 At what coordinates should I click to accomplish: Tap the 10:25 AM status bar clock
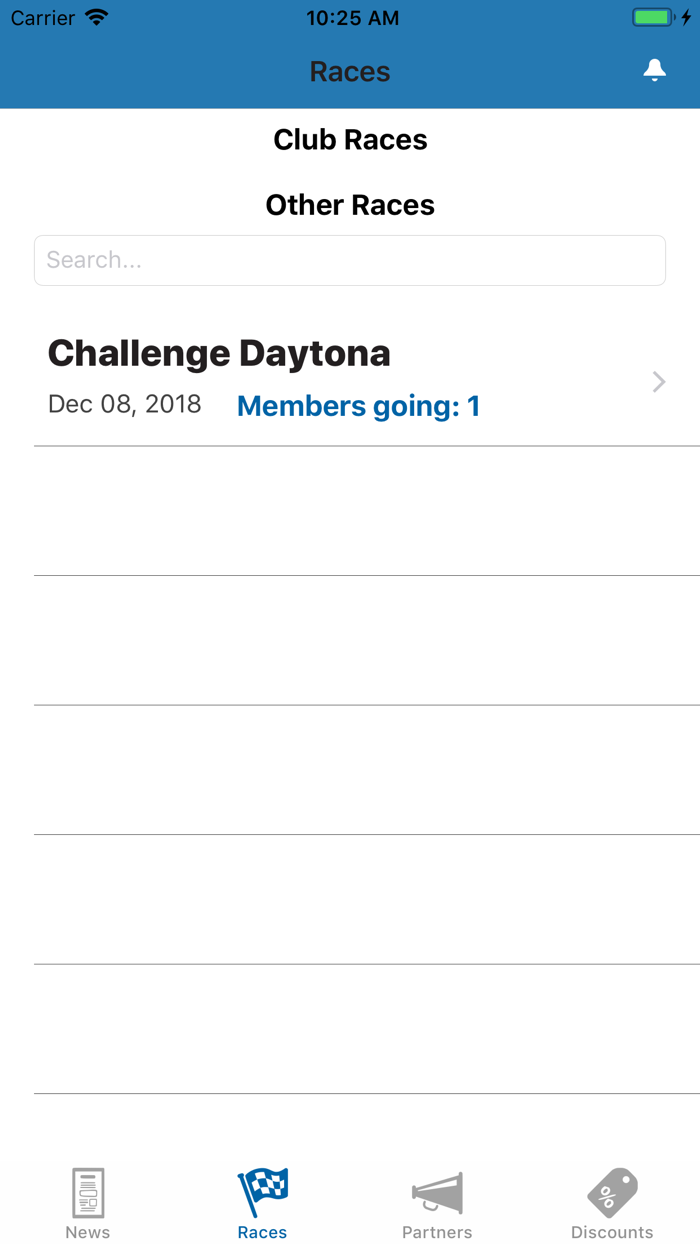point(352,18)
